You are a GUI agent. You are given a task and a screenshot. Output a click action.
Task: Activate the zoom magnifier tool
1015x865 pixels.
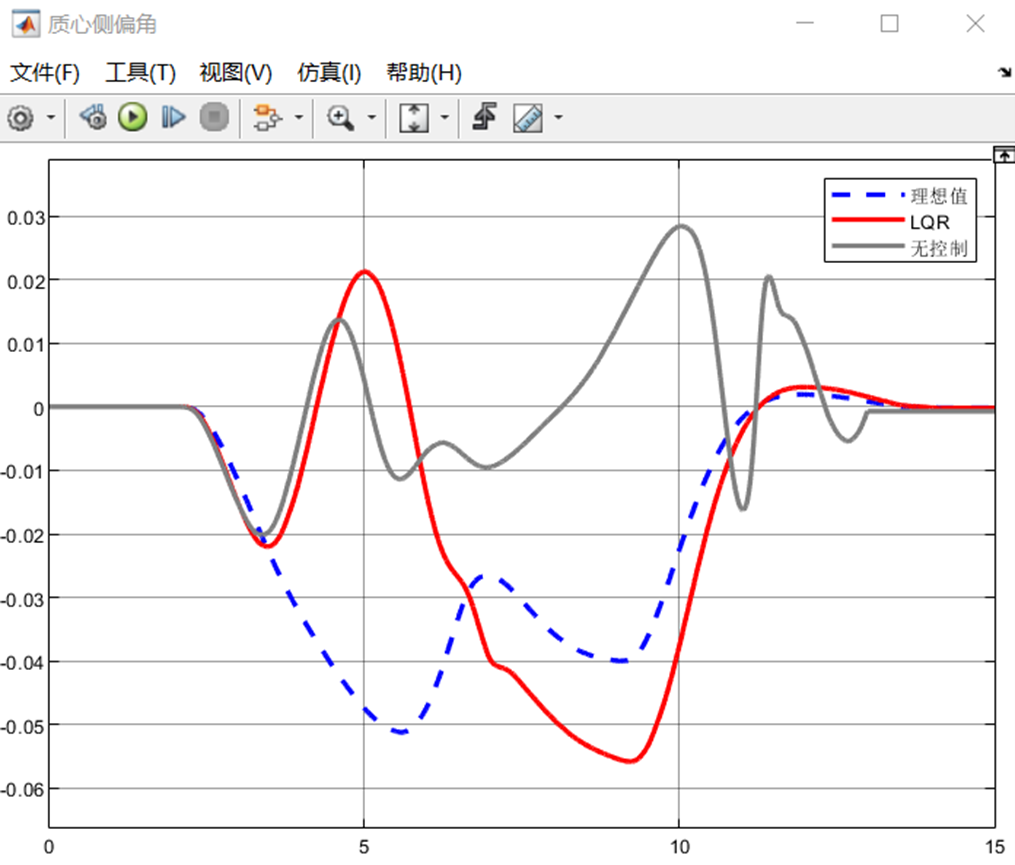click(x=340, y=117)
